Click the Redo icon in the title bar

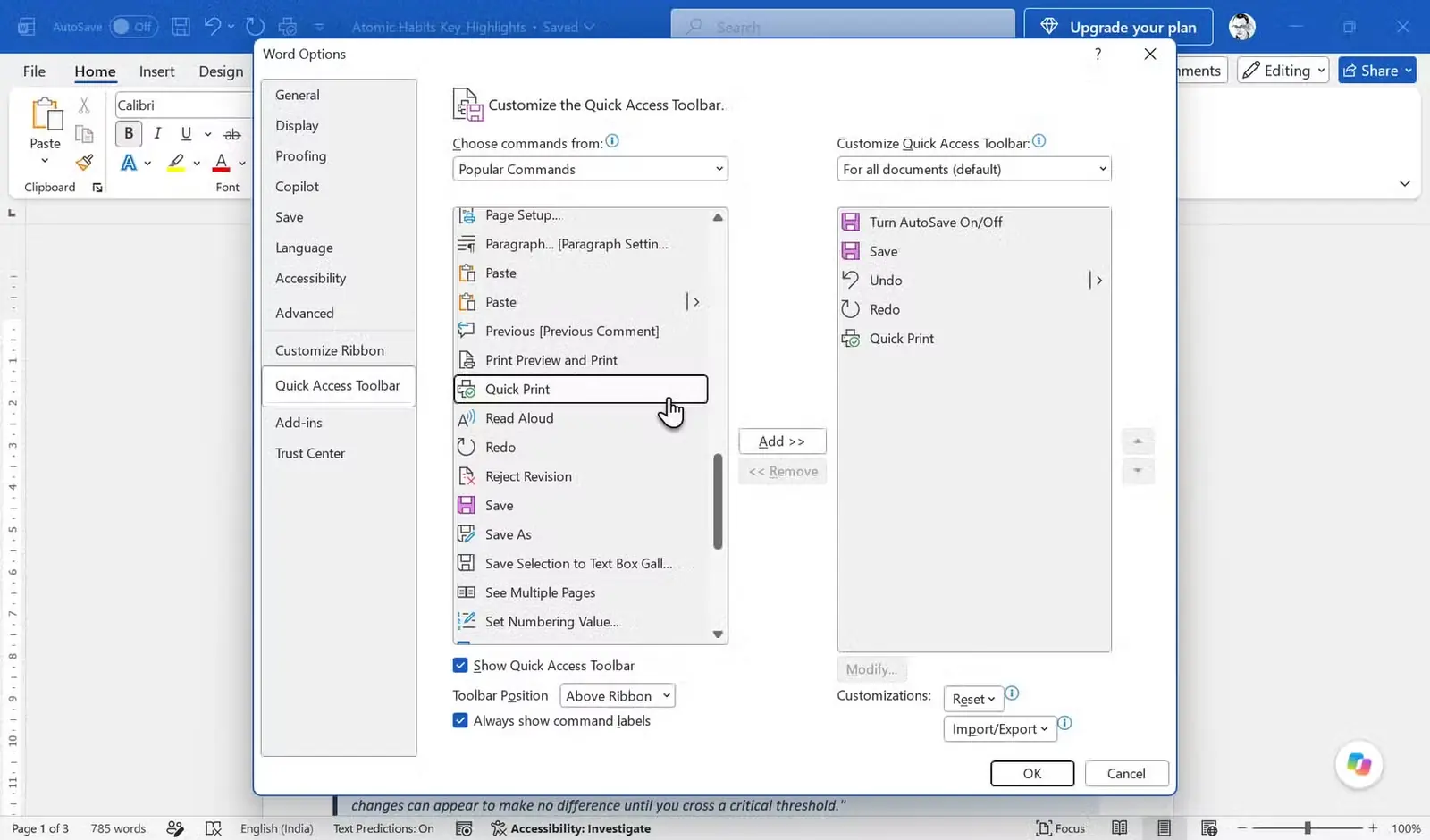[x=255, y=27]
